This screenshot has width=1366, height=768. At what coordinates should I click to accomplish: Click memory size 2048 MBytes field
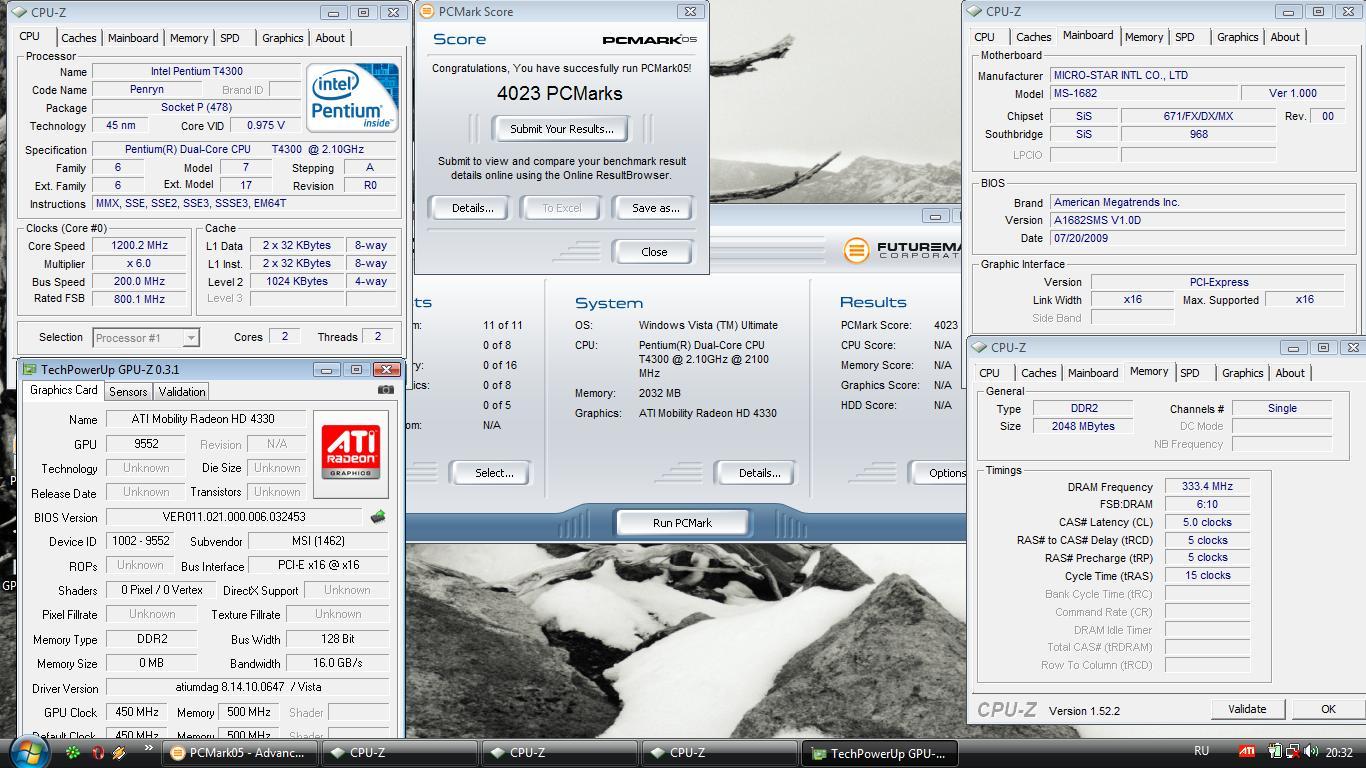tap(1082, 426)
